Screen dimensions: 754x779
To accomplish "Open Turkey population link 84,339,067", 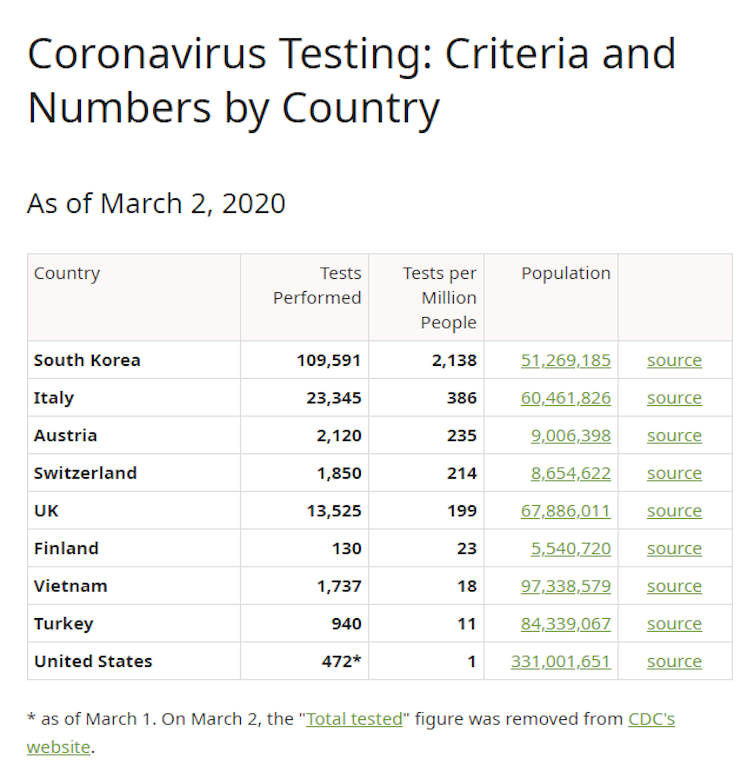I will [565, 624].
